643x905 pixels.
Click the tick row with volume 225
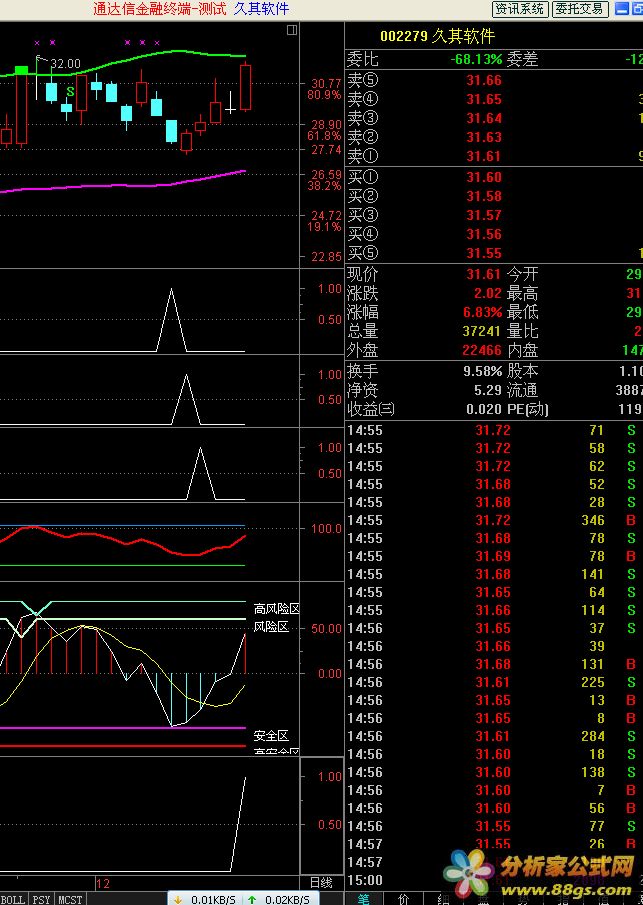494,683
